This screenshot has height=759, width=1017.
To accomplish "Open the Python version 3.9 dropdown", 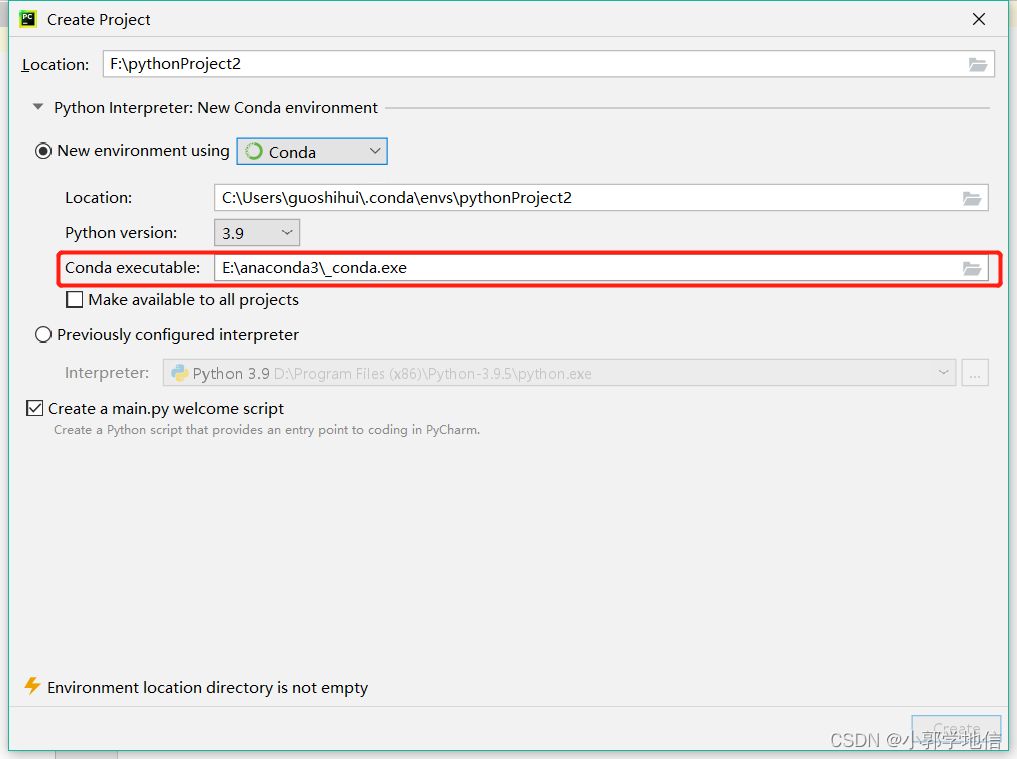I will pyautogui.click(x=257, y=233).
